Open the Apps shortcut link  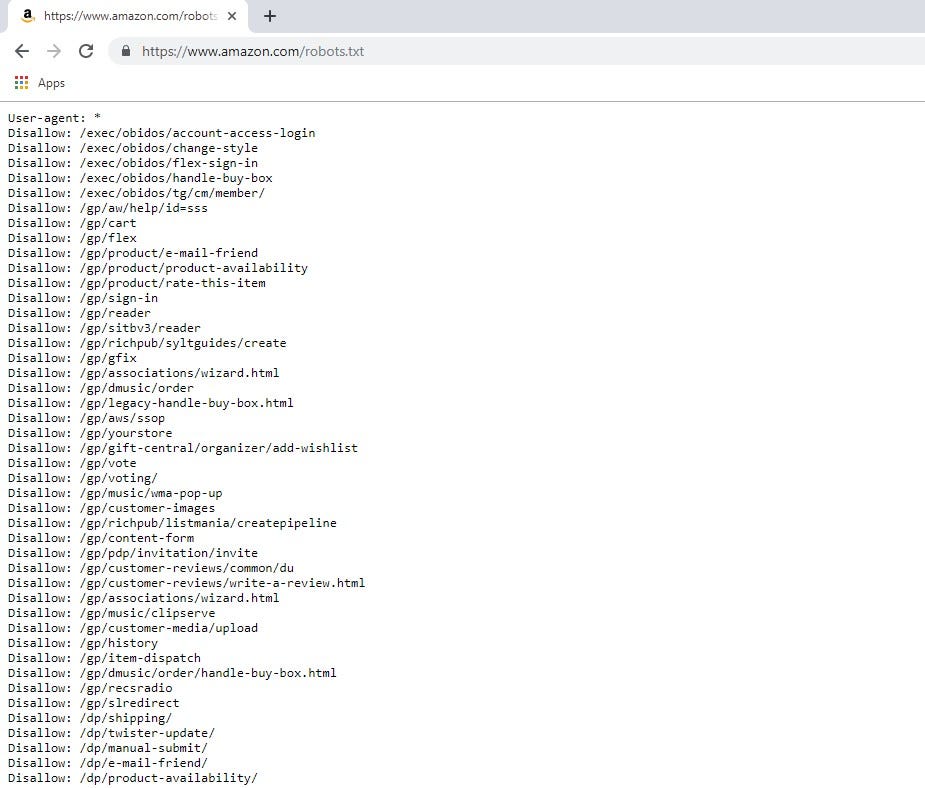pyautogui.click(x=51, y=83)
